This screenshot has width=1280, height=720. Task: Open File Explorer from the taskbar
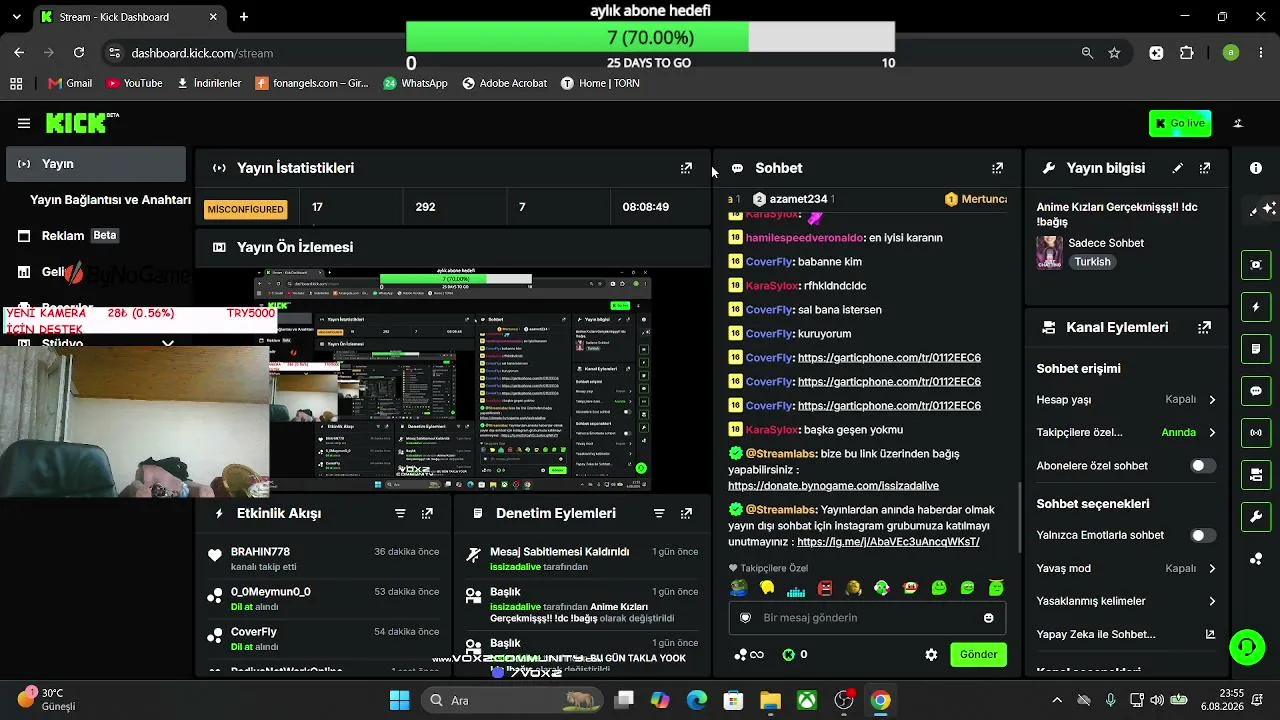click(x=770, y=700)
